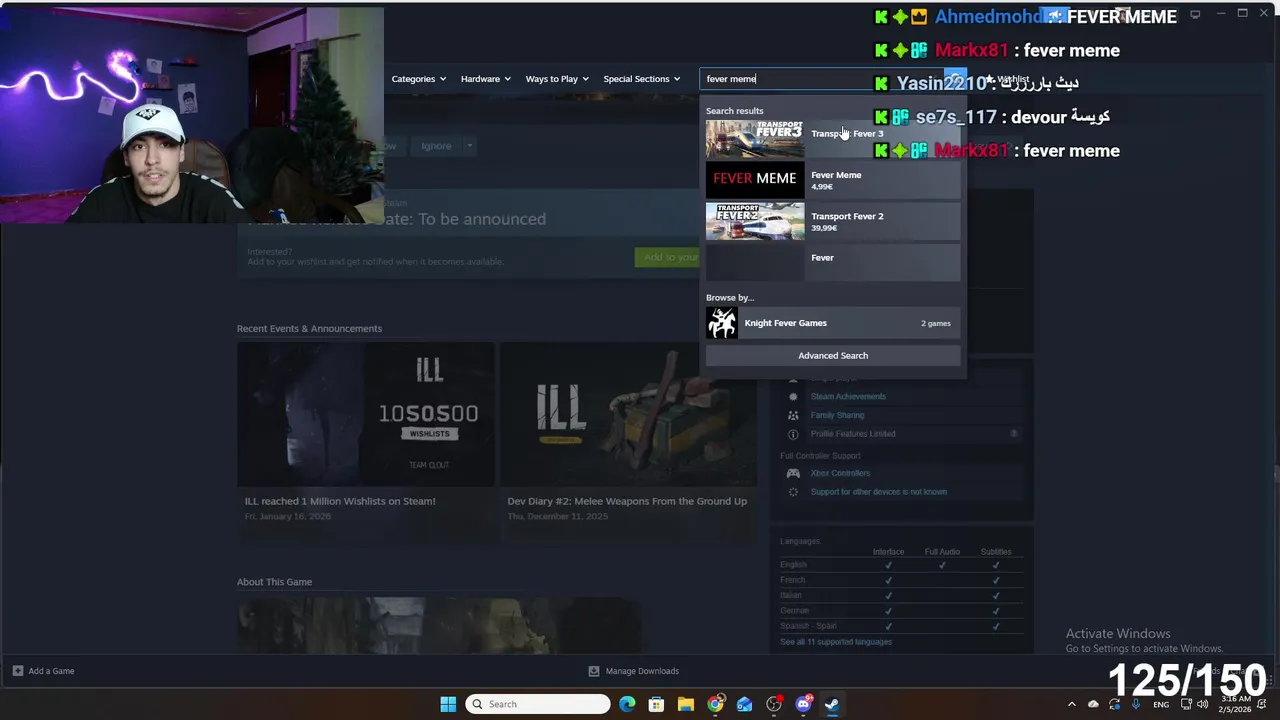The height and width of the screenshot is (720, 1280).
Task: Click the Knight Fever Games logo icon
Action: click(x=722, y=323)
